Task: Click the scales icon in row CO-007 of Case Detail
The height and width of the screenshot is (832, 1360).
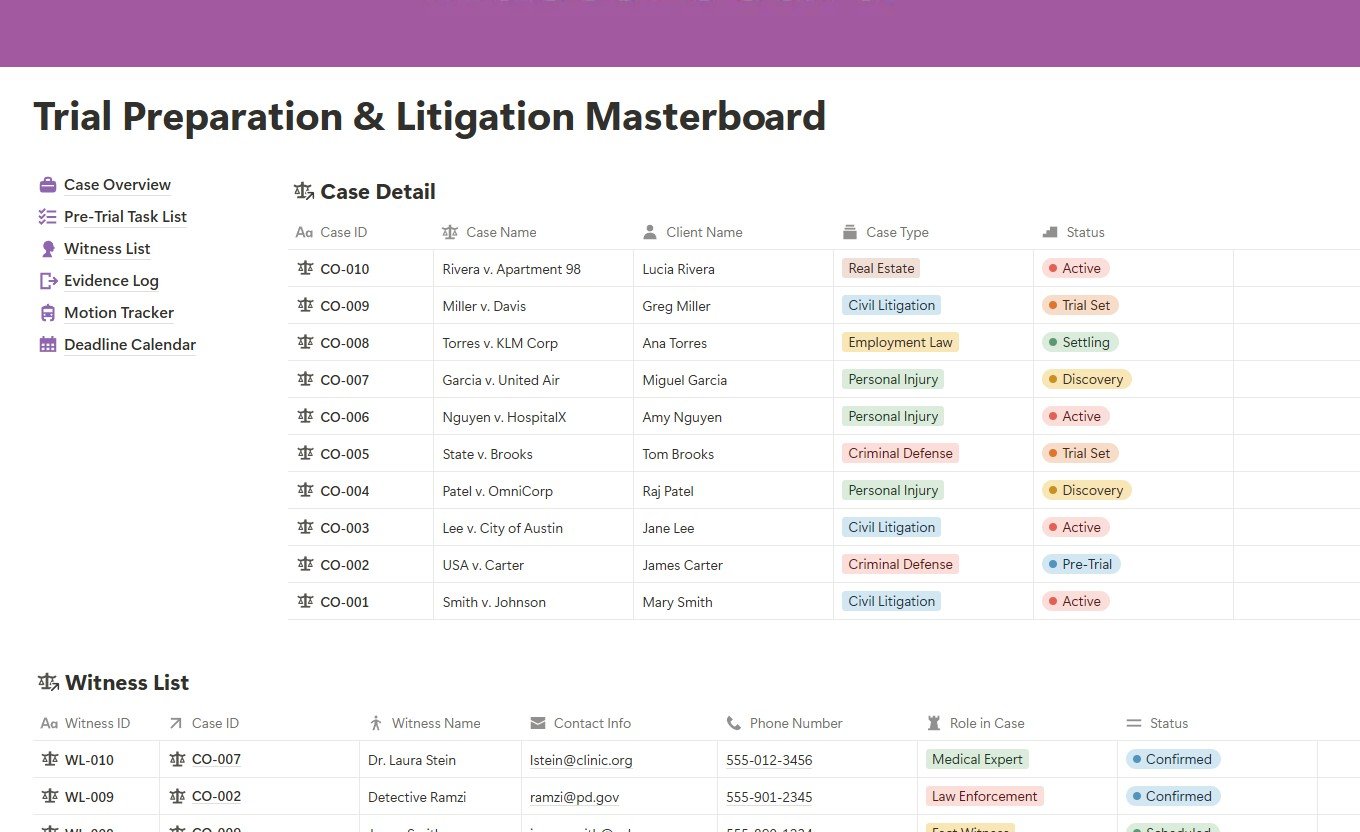Action: point(306,379)
